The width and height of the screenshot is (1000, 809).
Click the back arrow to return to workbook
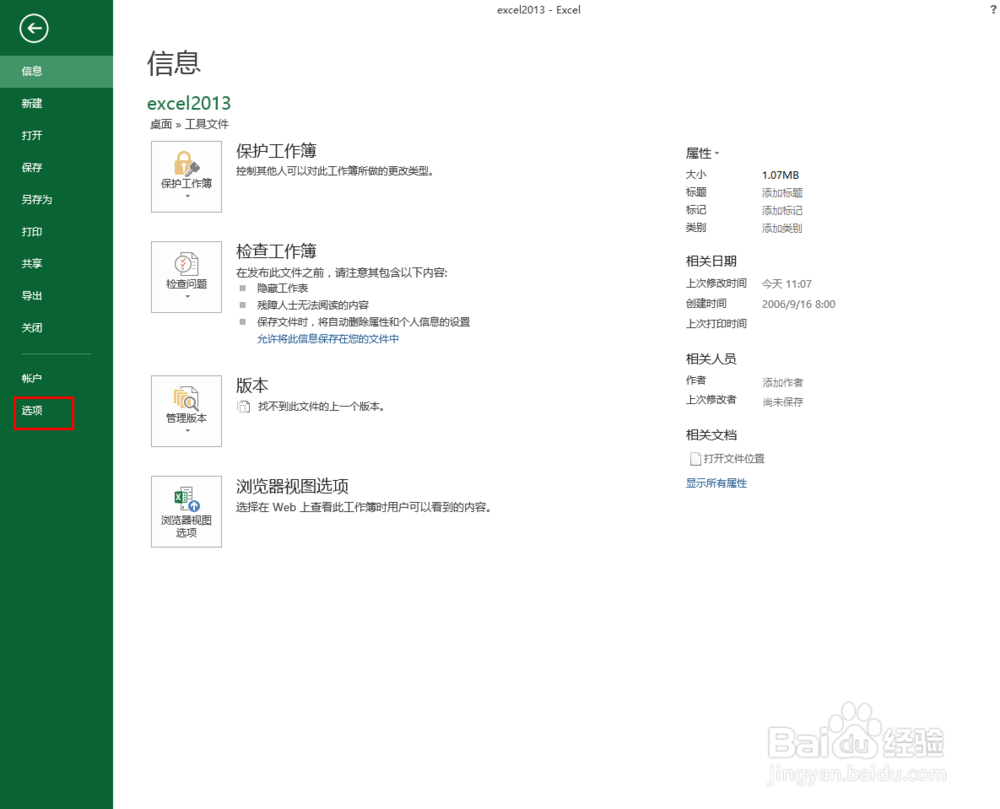click(33, 29)
